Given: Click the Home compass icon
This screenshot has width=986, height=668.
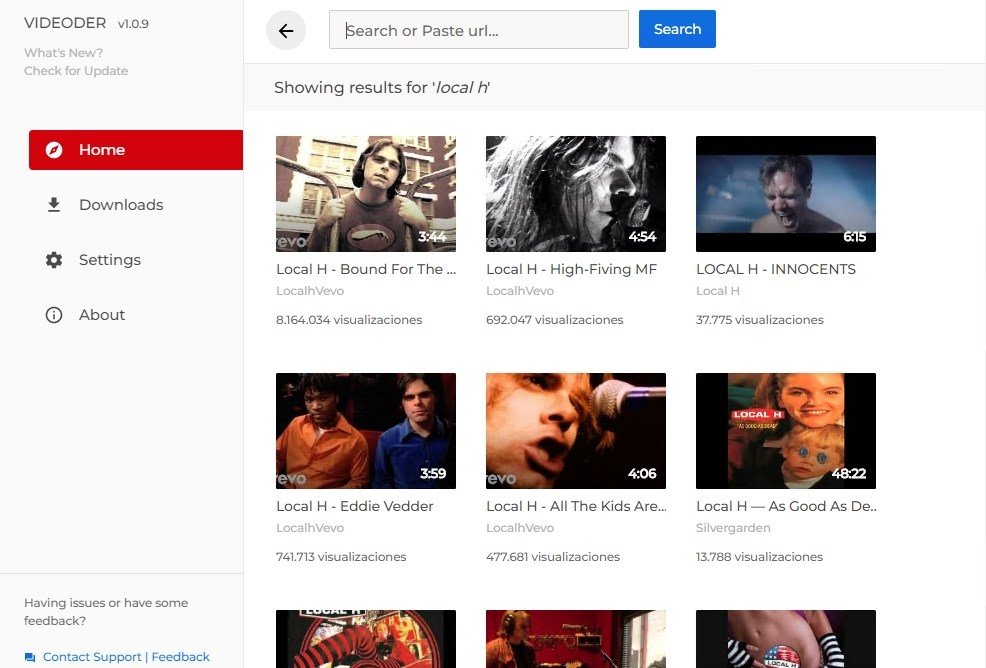Looking at the screenshot, I should pos(54,150).
